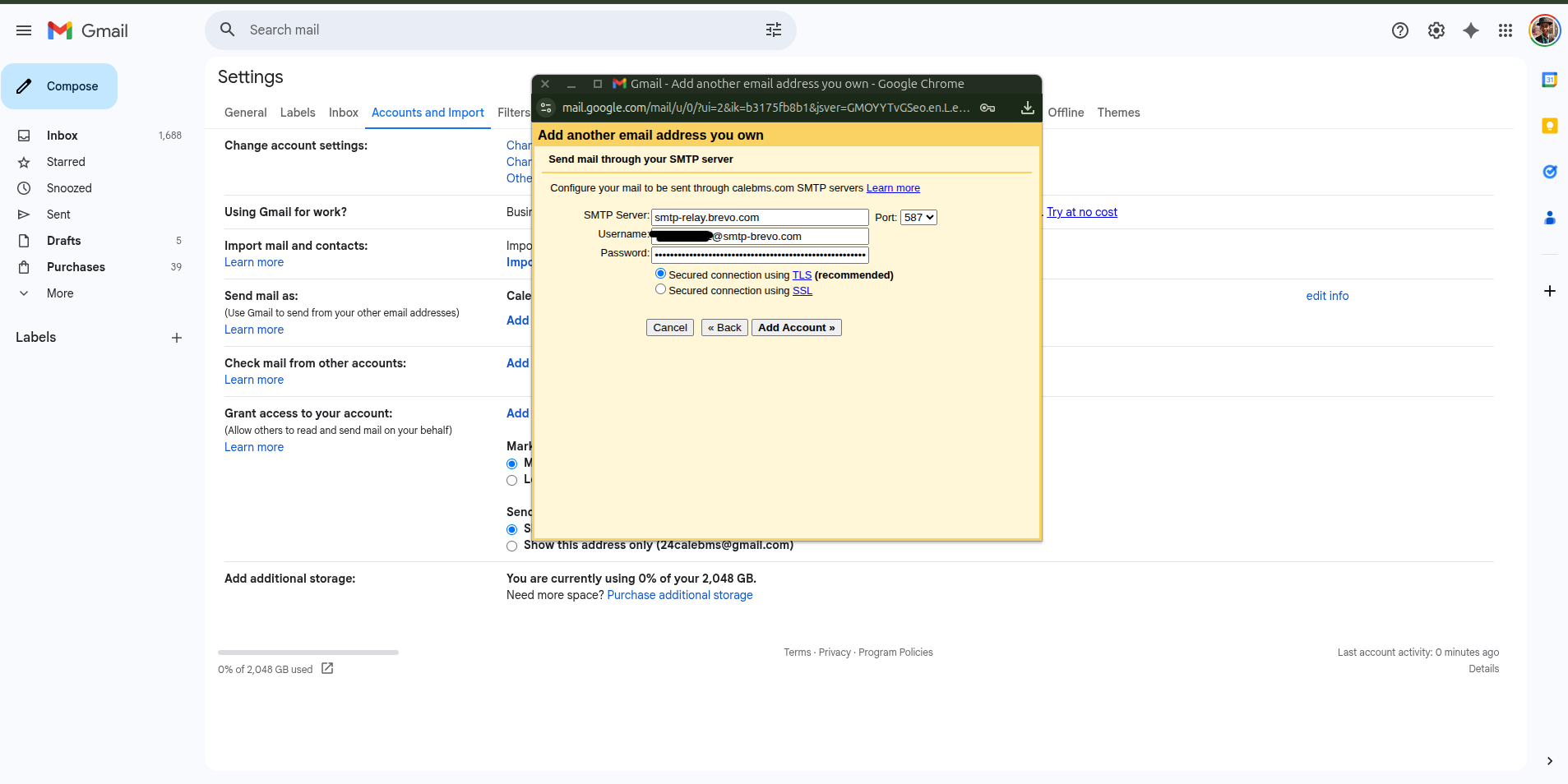Open Google Calendar in the side panel
The image size is (1568, 784).
(1550, 80)
